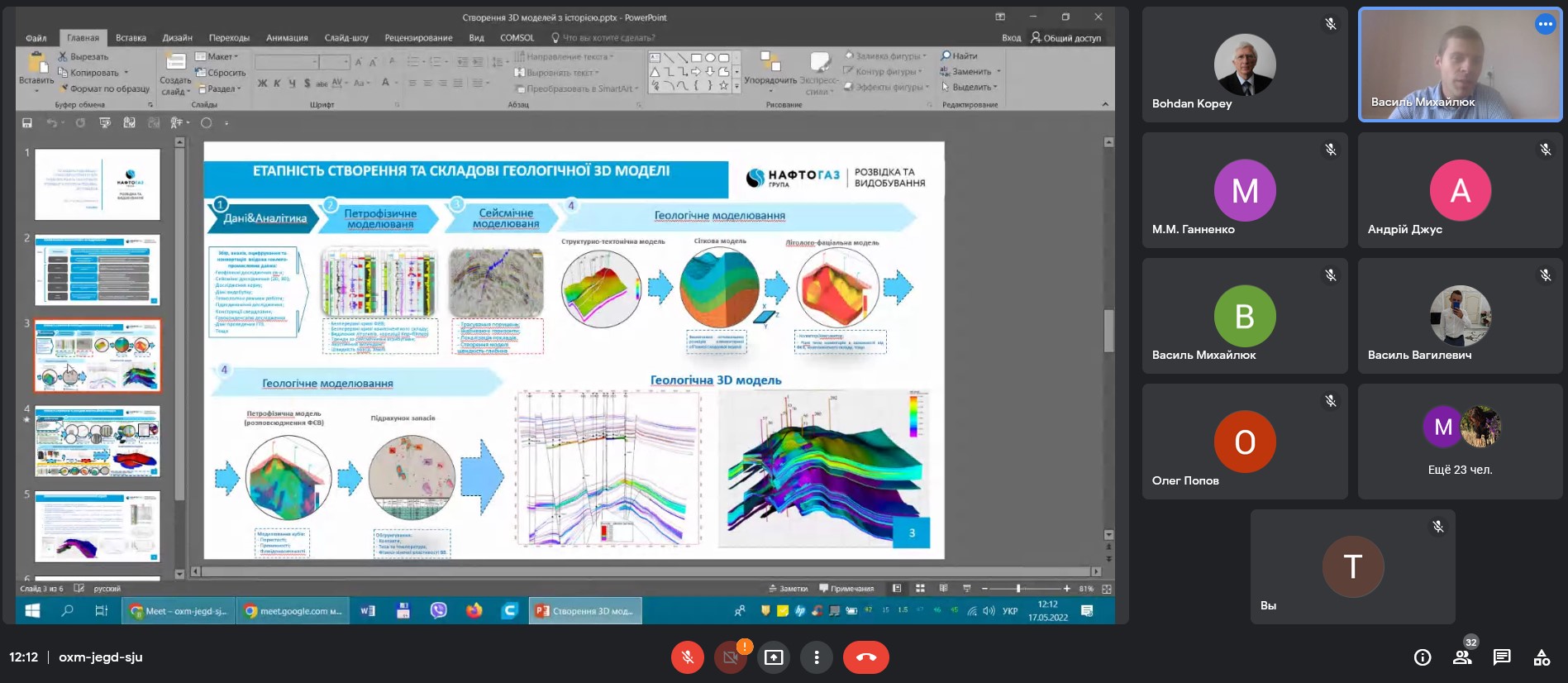Viewport: 1568px width, 683px height.
Task: Expand shapes gallery more button
Action: [736, 86]
